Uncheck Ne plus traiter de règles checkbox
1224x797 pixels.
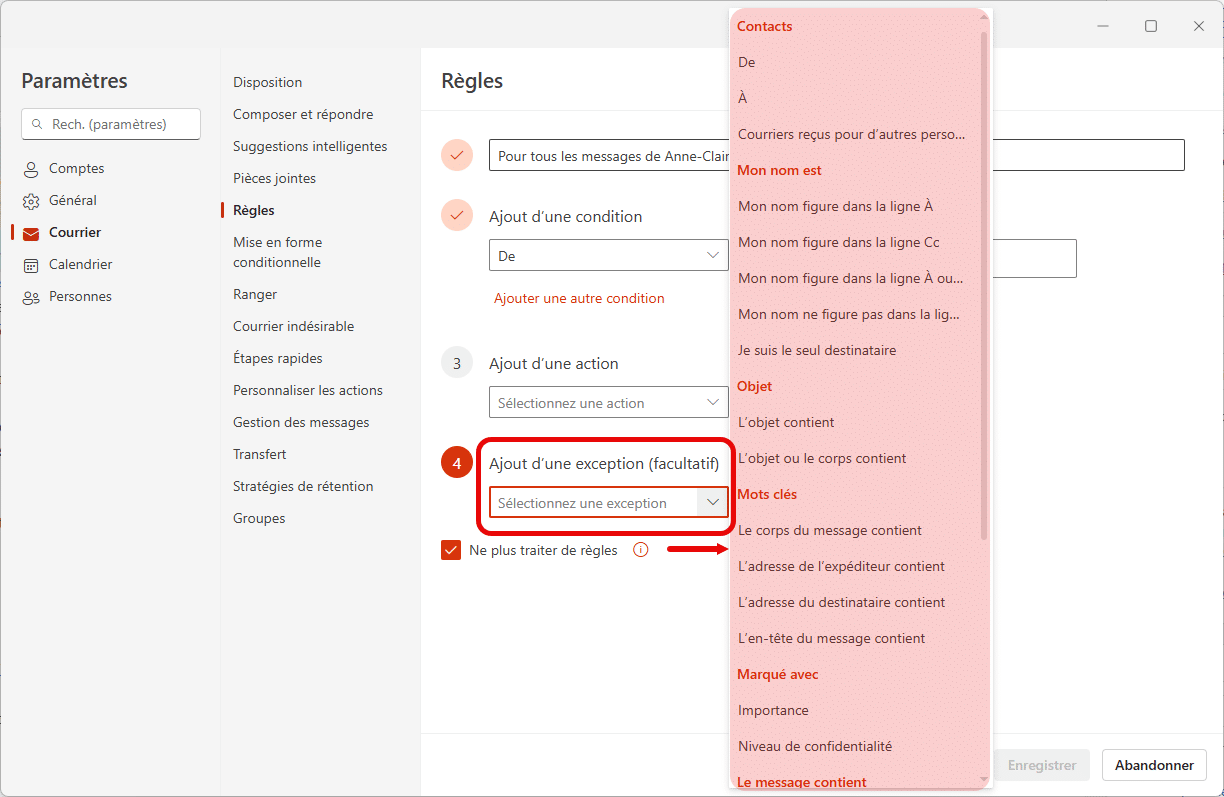[x=451, y=550]
